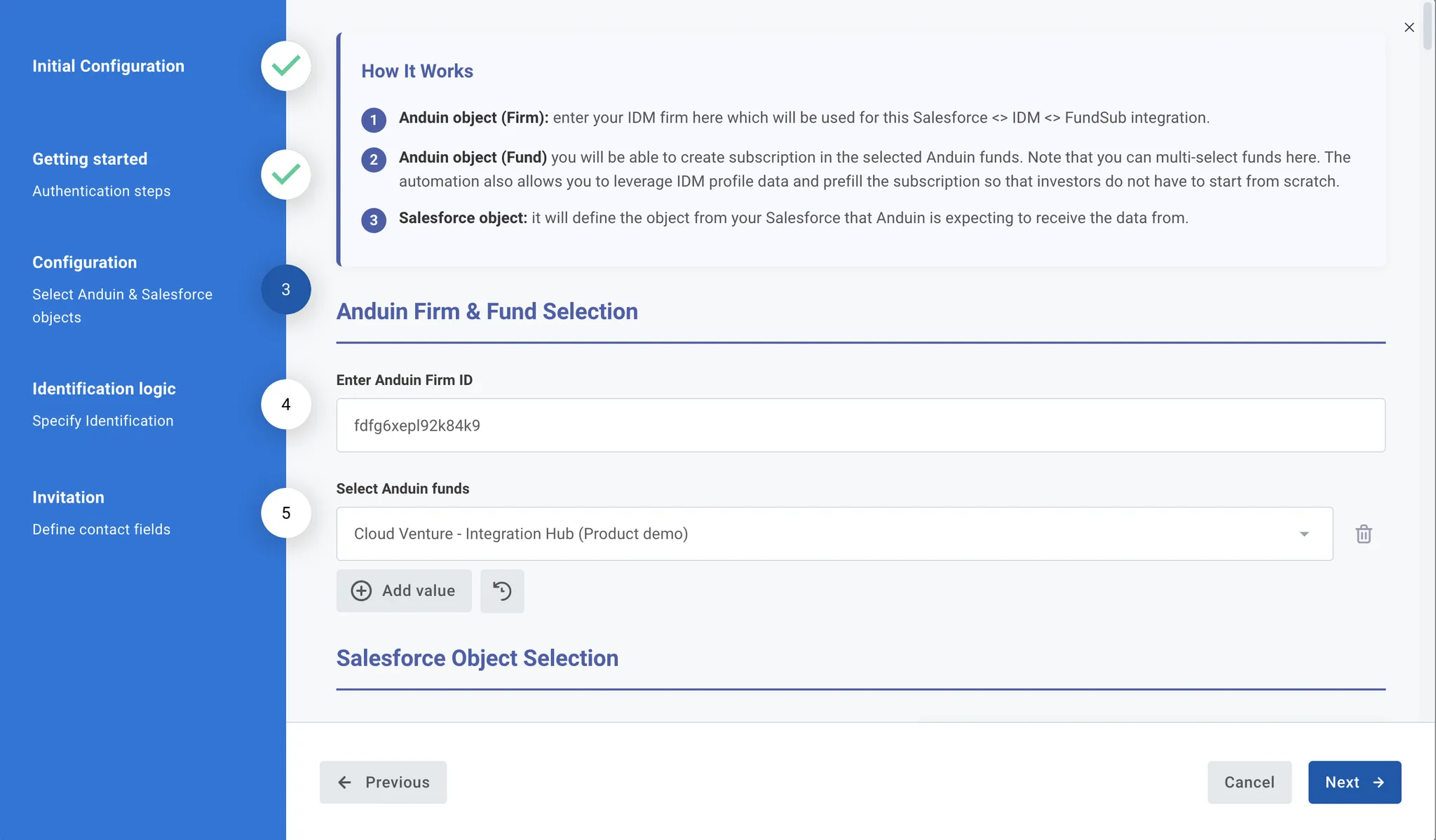Go to the Next step
This screenshot has width=1436, height=840.
point(1355,783)
